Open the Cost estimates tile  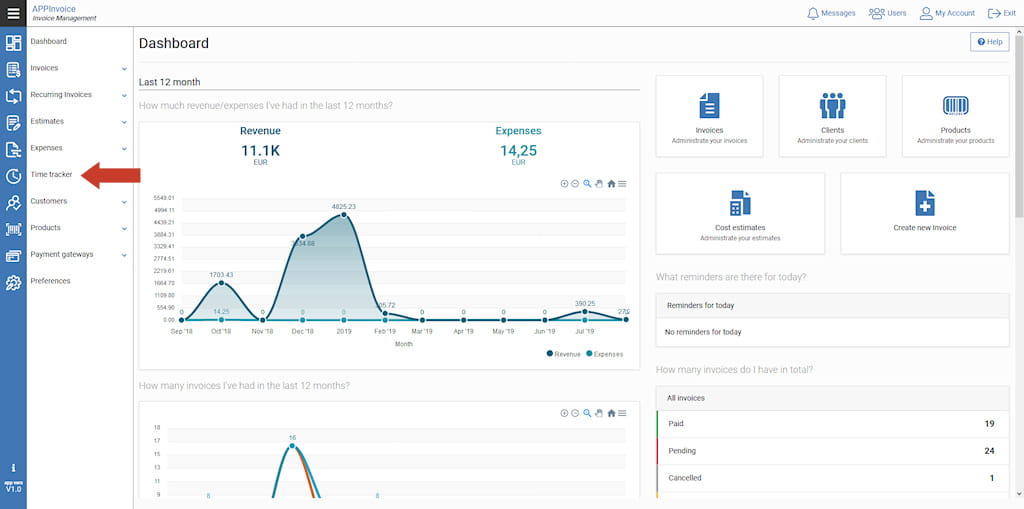click(740, 214)
